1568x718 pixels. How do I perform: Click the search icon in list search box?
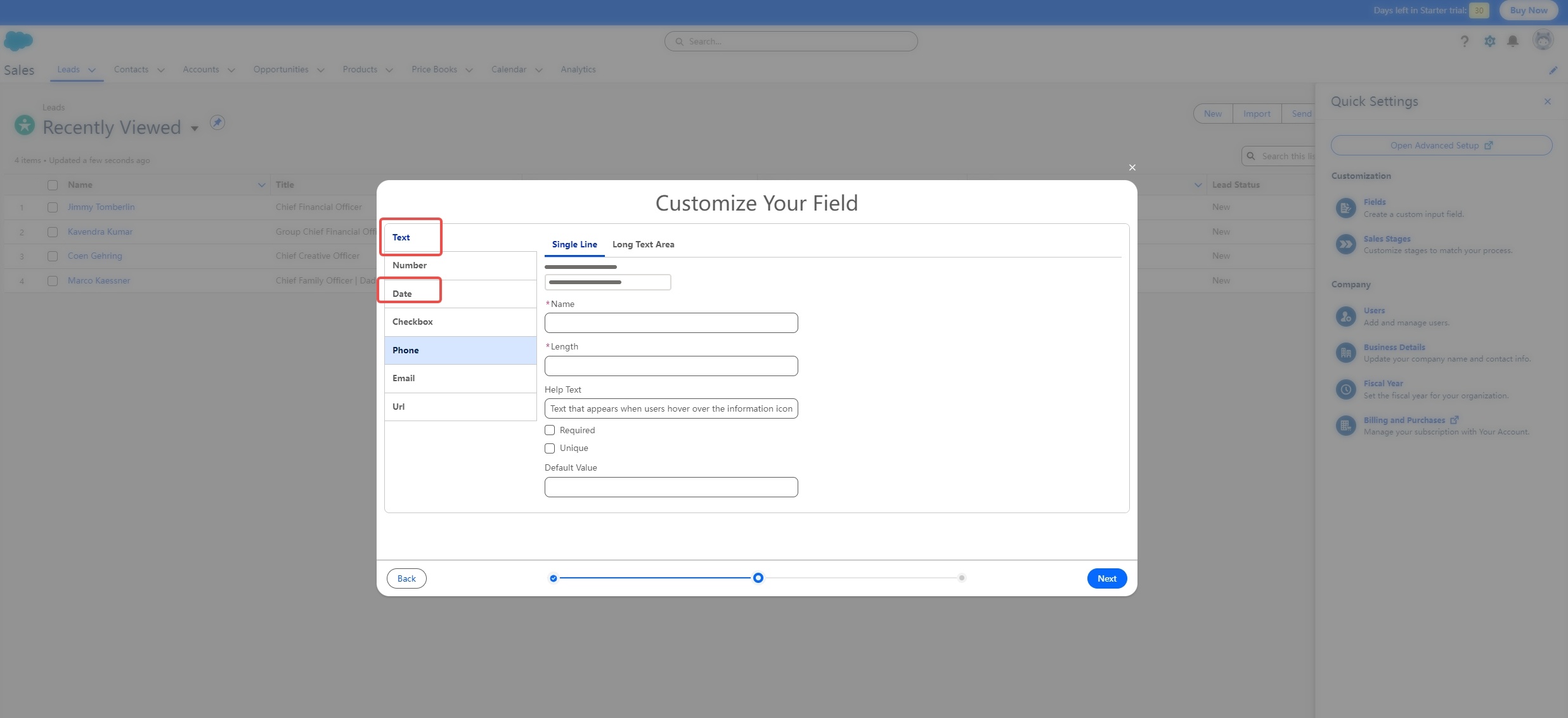click(1251, 156)
